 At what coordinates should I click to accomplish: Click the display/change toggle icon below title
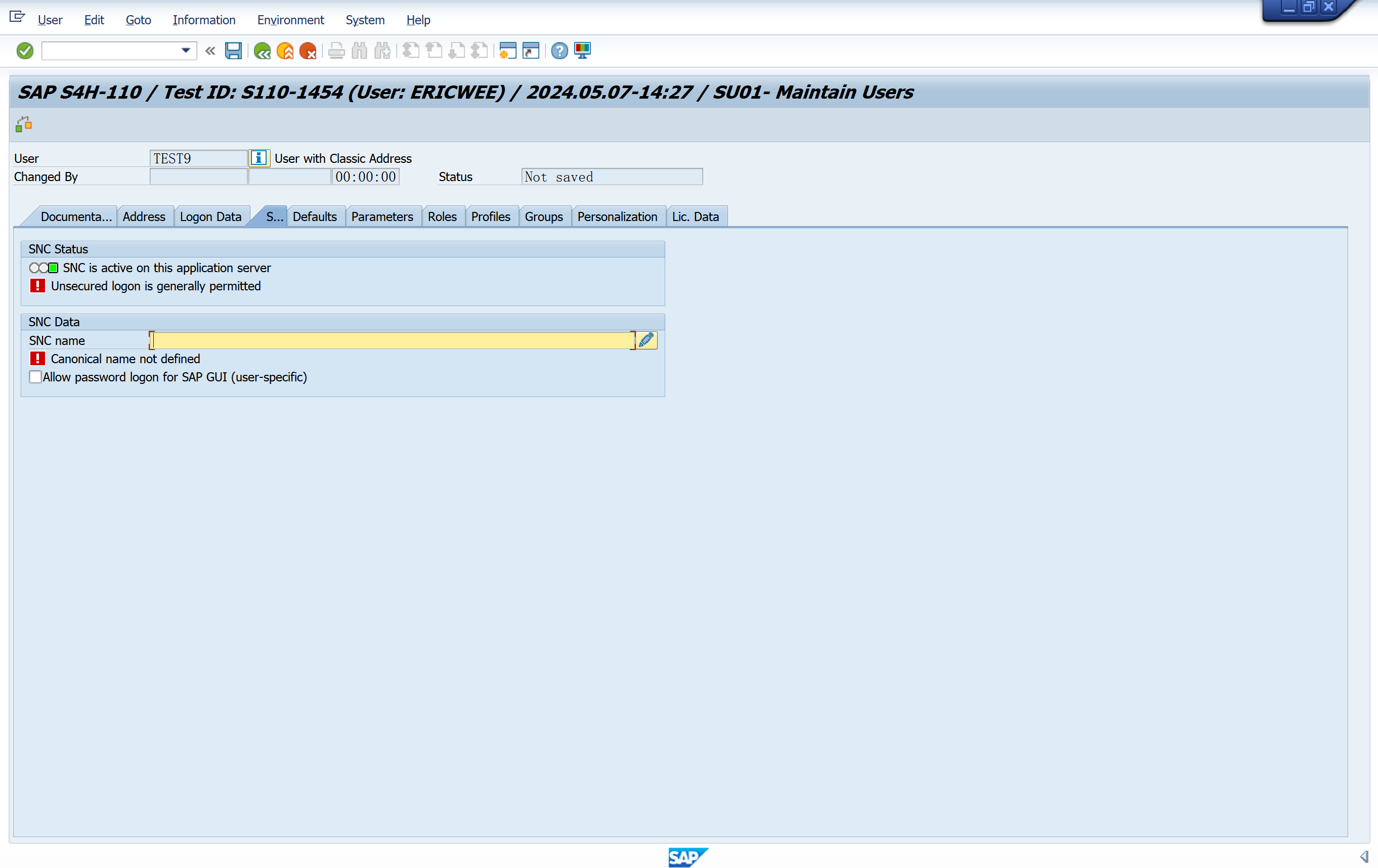(x=23, y=124)
